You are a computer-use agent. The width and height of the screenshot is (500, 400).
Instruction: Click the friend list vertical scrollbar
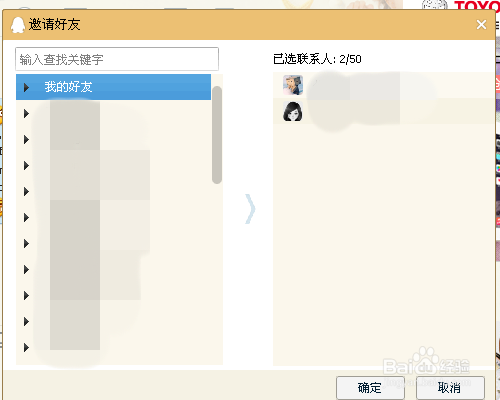click(217, 135)
